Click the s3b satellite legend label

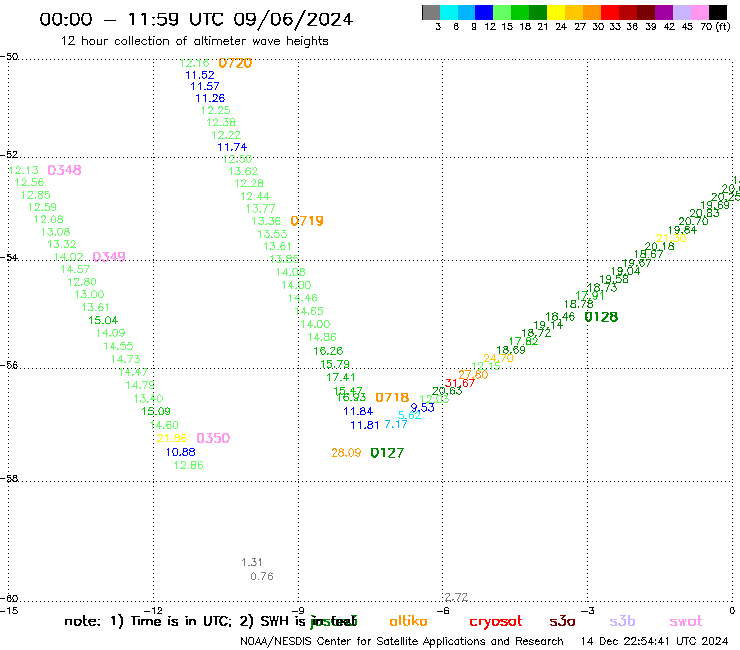[622, 621]
